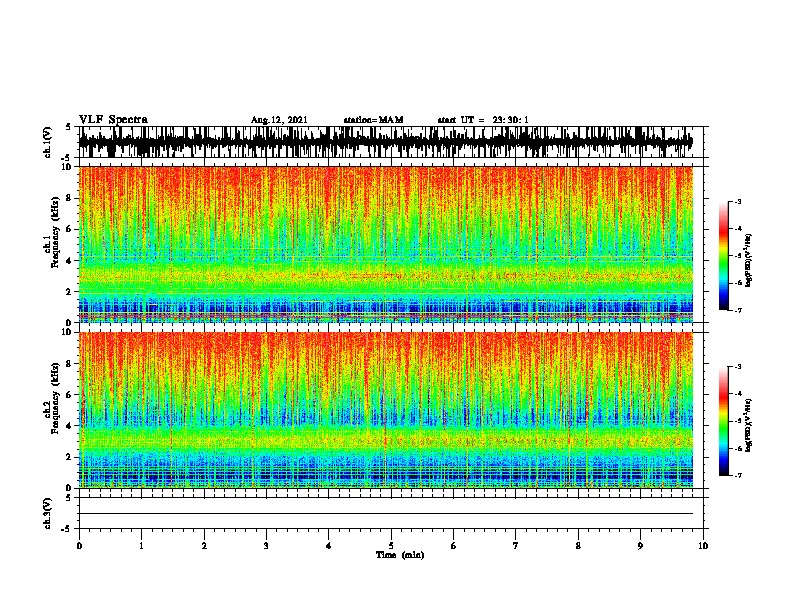The height and width of the screenshot is (612, 792).
Task: Click the flat ch.3 voltage trace line
Action: click(x=386, y=514)
